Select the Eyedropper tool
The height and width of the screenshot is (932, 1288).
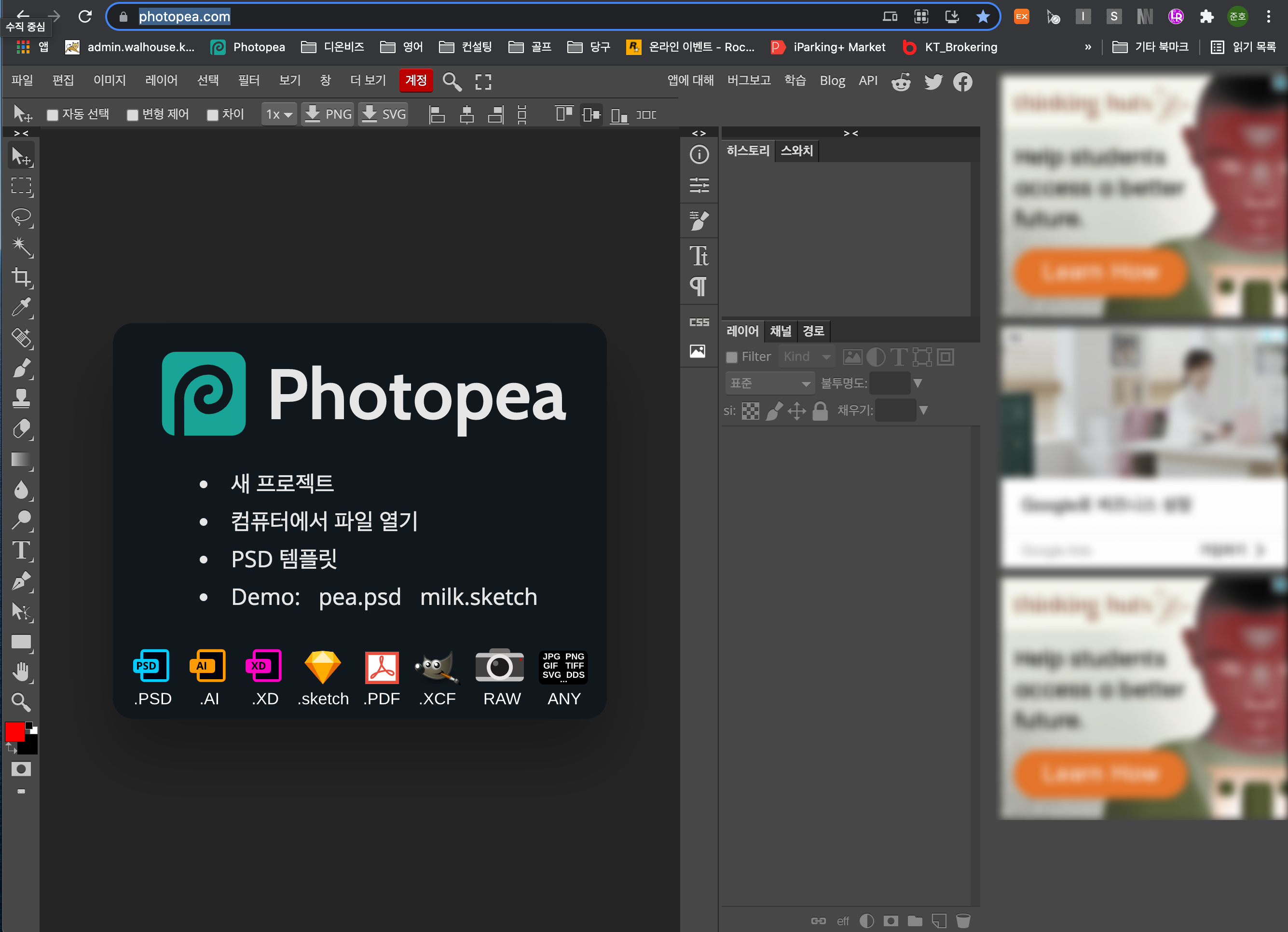pyautogui.click(x=22, y=307)
